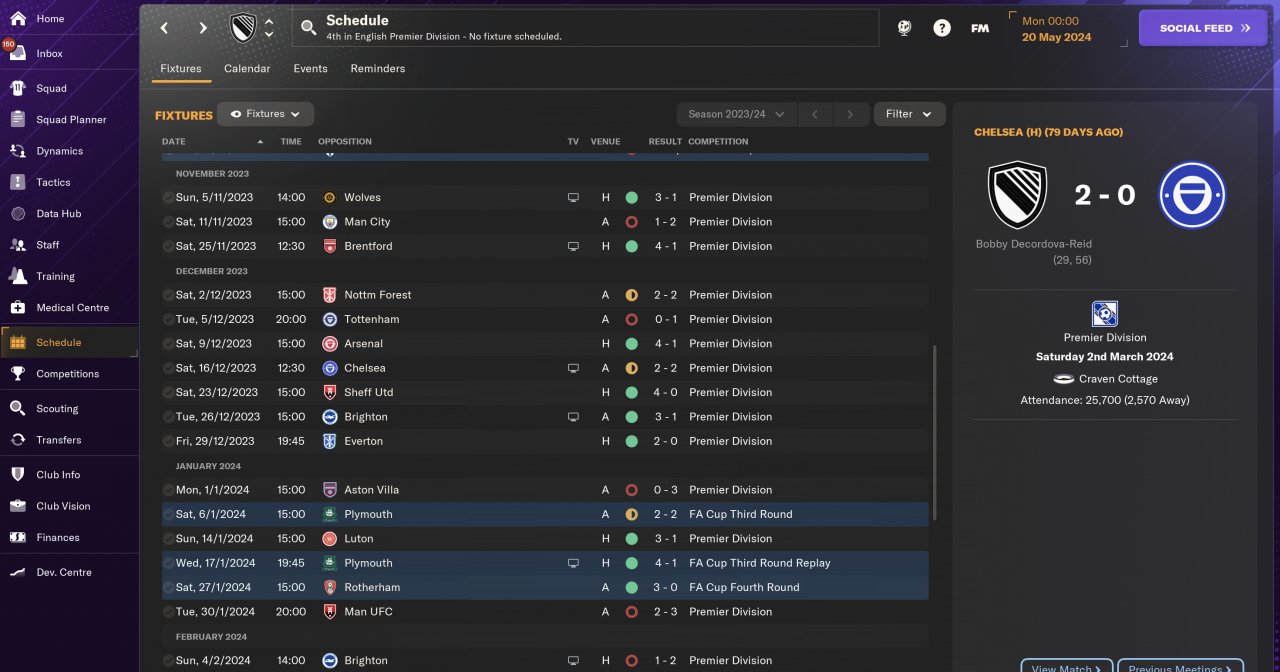Open the Scouting section

(57, 408)
